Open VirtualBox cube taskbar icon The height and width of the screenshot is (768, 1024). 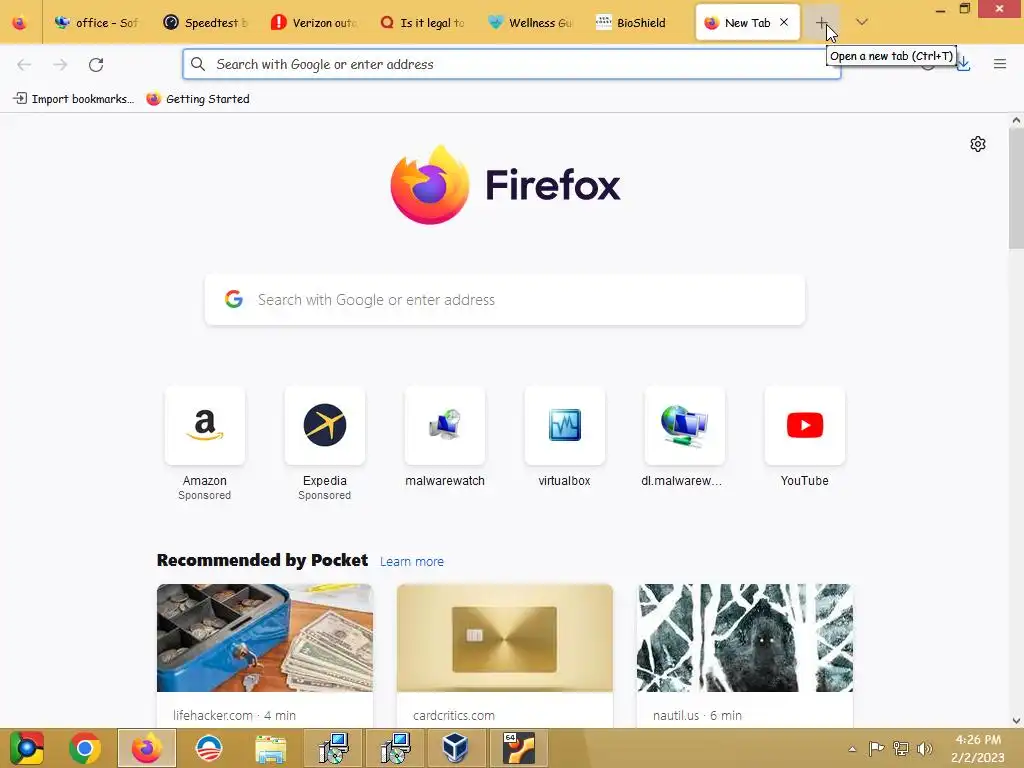pos(455,748)
